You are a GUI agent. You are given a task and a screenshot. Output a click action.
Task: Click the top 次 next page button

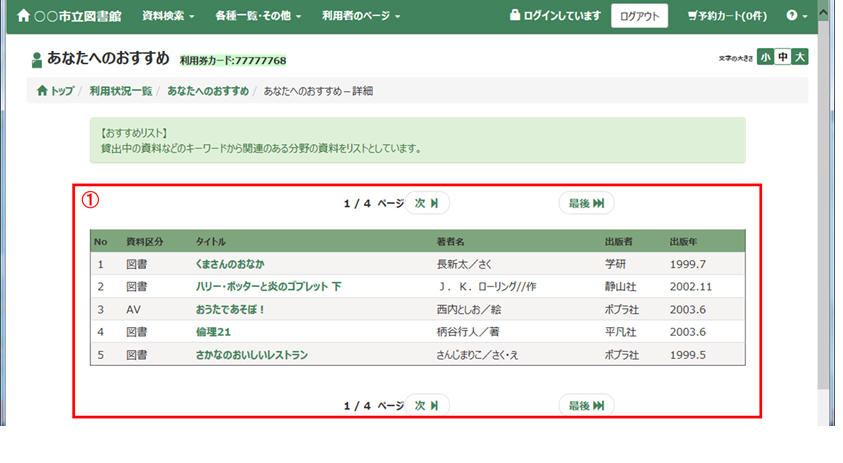pyautogui.click(x=427, y=203)
